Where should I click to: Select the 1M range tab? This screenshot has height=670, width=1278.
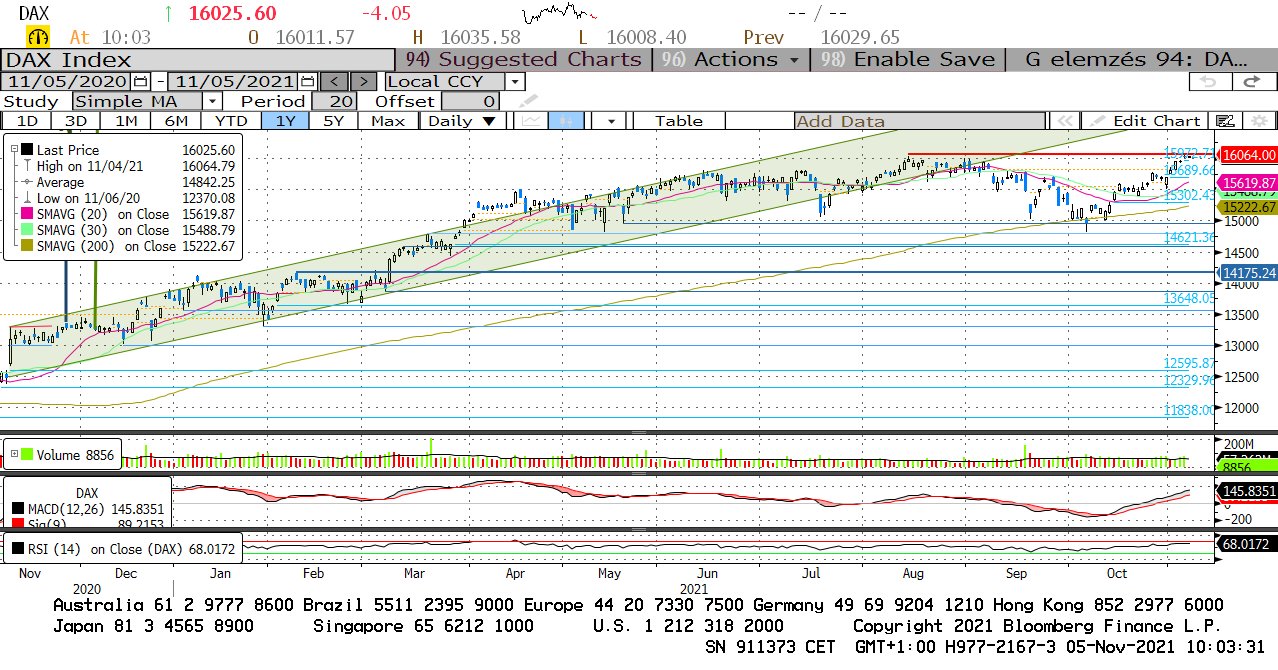(125, 121)
